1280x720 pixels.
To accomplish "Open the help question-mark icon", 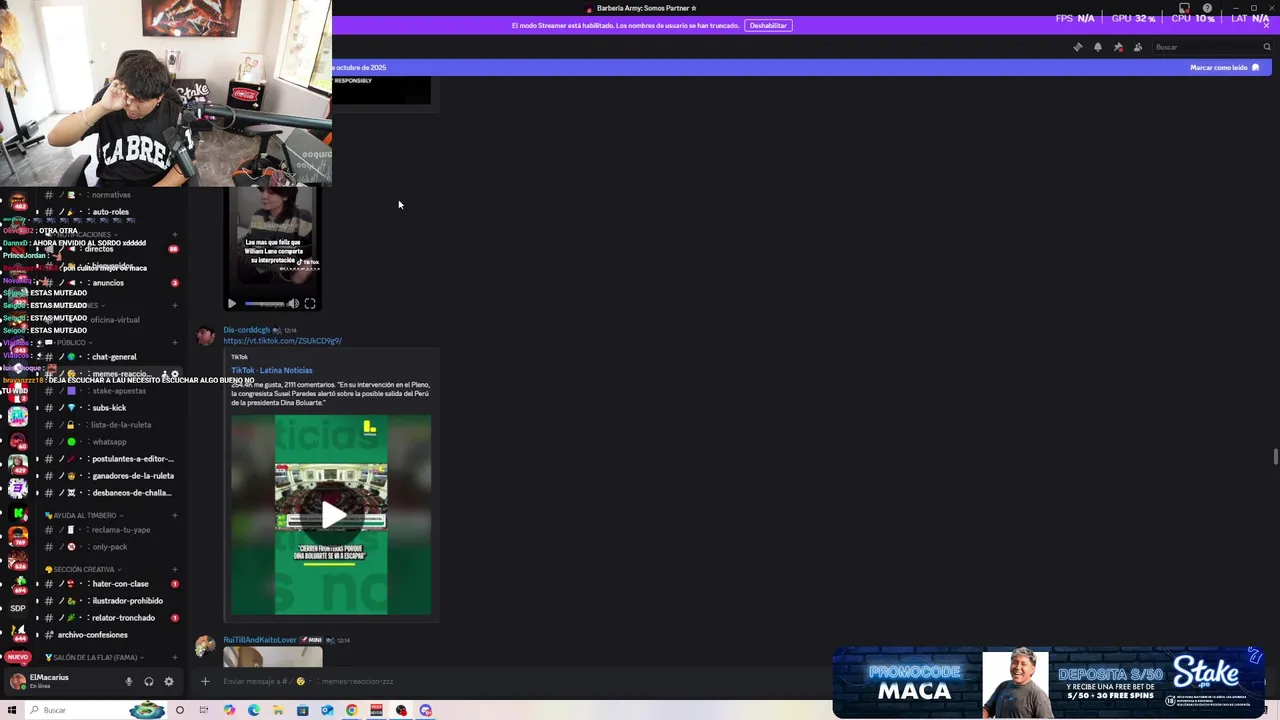I will 1208,8.
